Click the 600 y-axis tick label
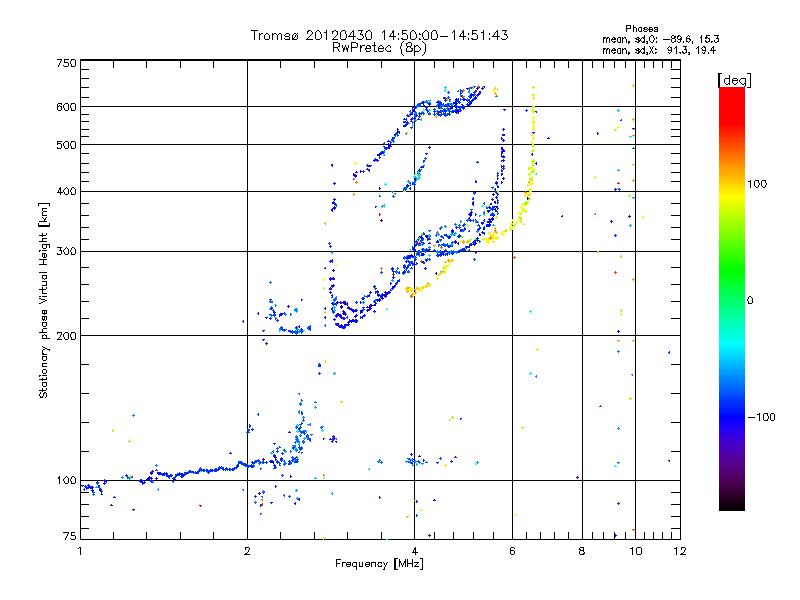 [66, 107]
